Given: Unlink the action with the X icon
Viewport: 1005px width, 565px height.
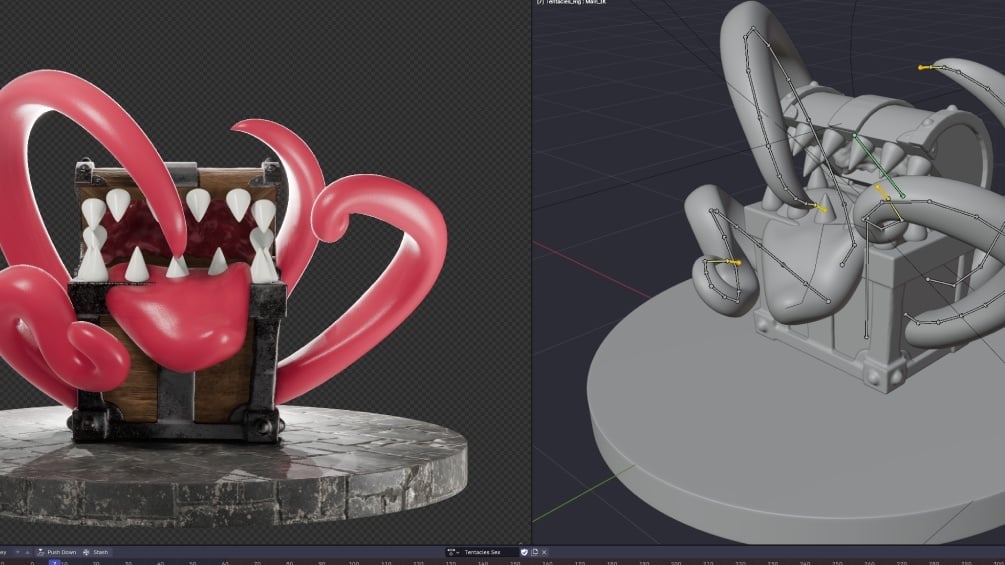Looking at the screenshot, I should tap(544, 552).
